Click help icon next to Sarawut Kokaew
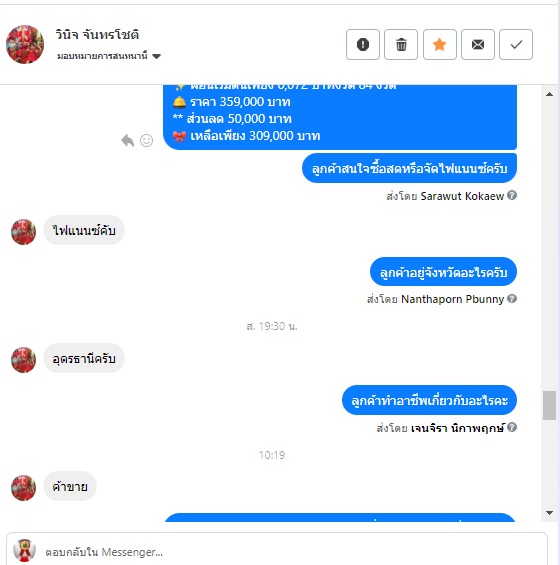This screenshot has height=565, width=560. click(512, 195)
